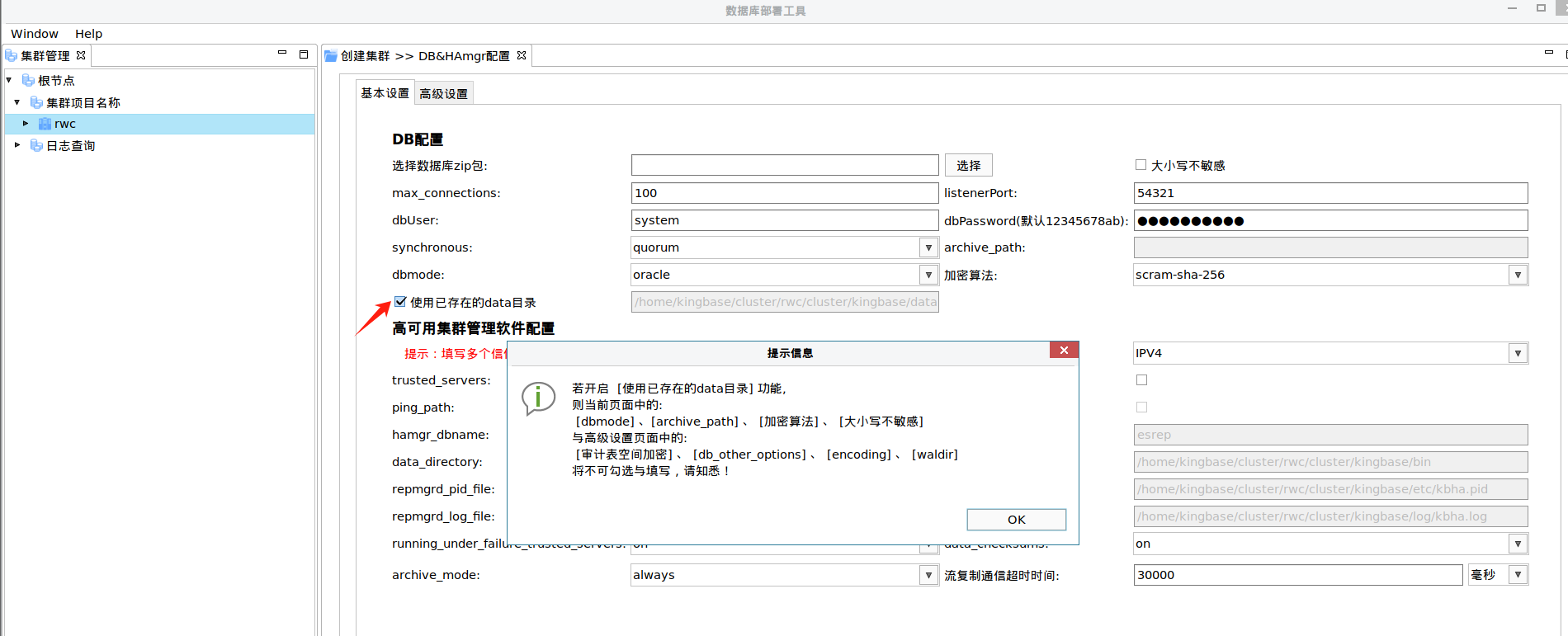This screenshot has width=1568, height=636.
Task: Expand the 日志查询 tree node
Action: (17, 145)
